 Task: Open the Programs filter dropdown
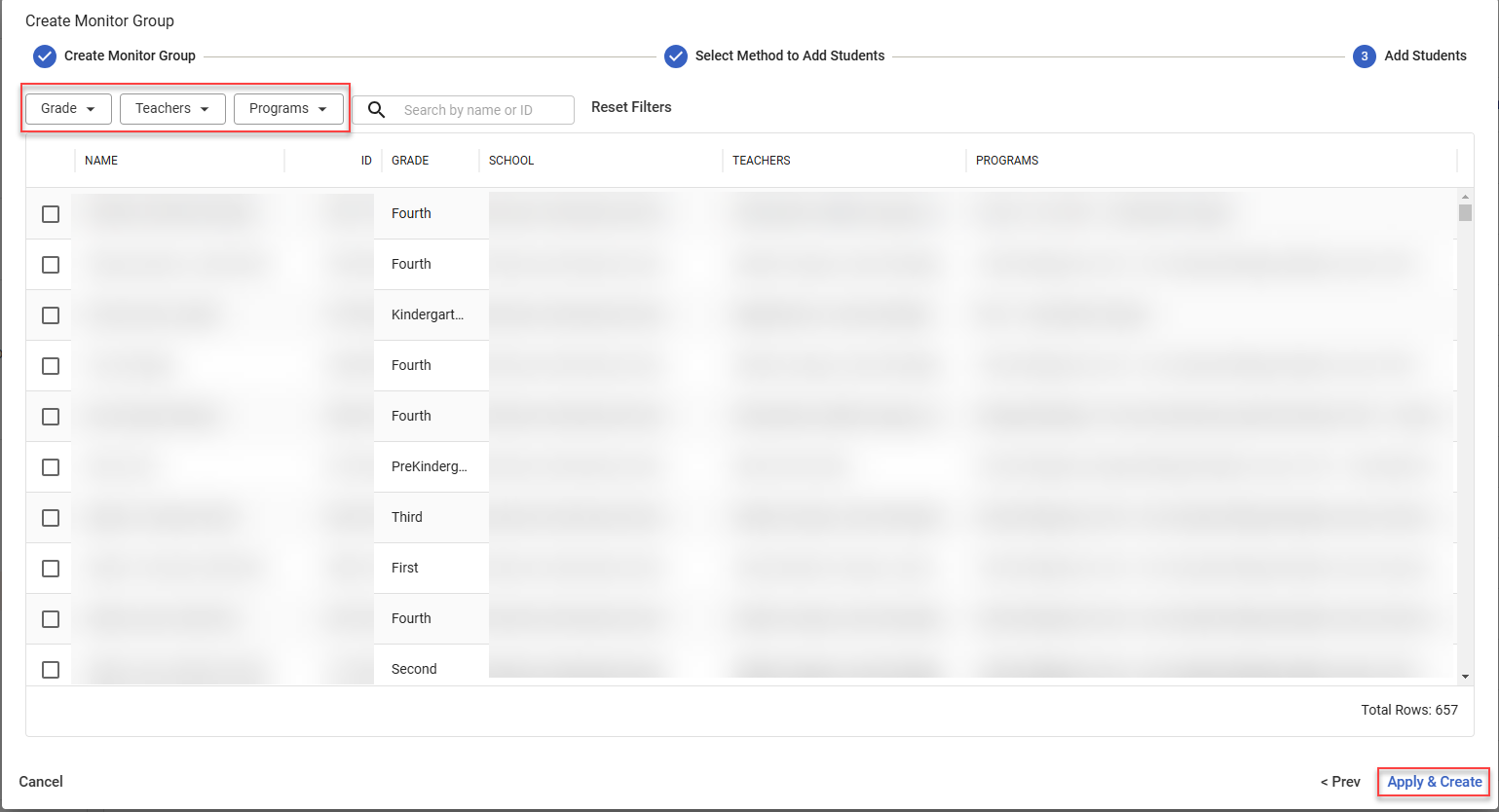288,109
